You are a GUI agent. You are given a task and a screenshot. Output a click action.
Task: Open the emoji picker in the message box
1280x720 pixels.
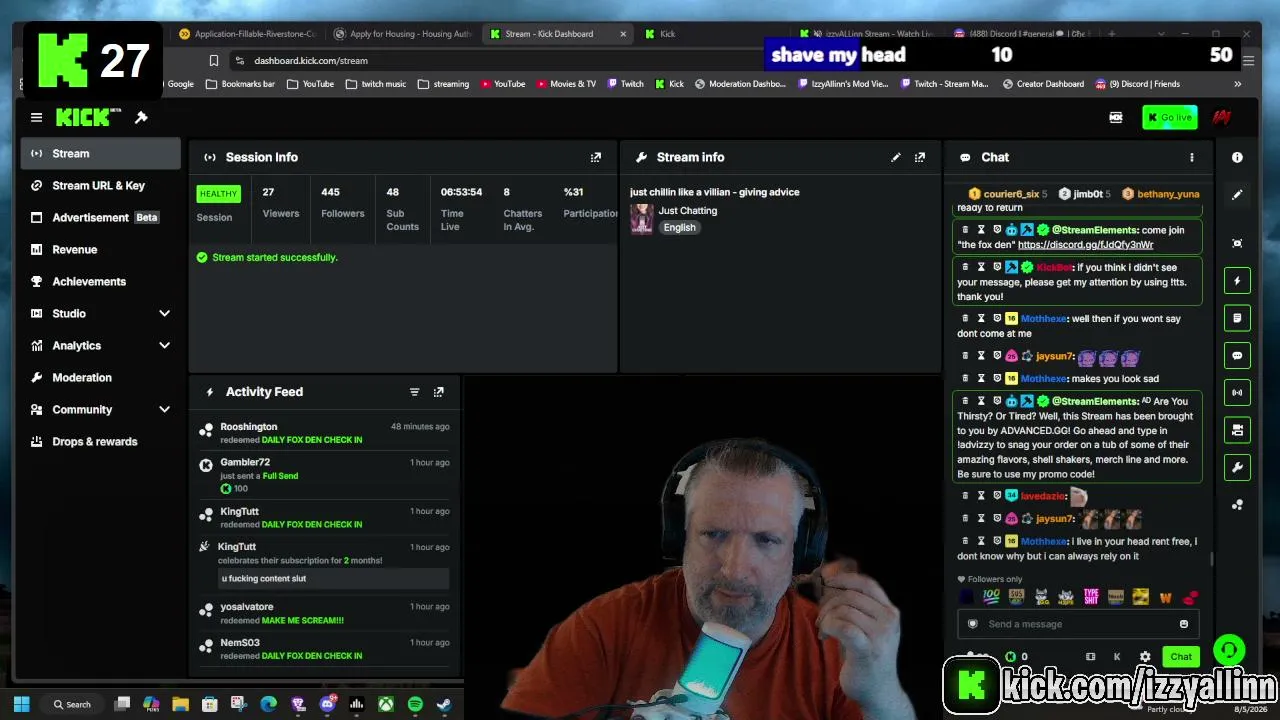coord(1184,624)
